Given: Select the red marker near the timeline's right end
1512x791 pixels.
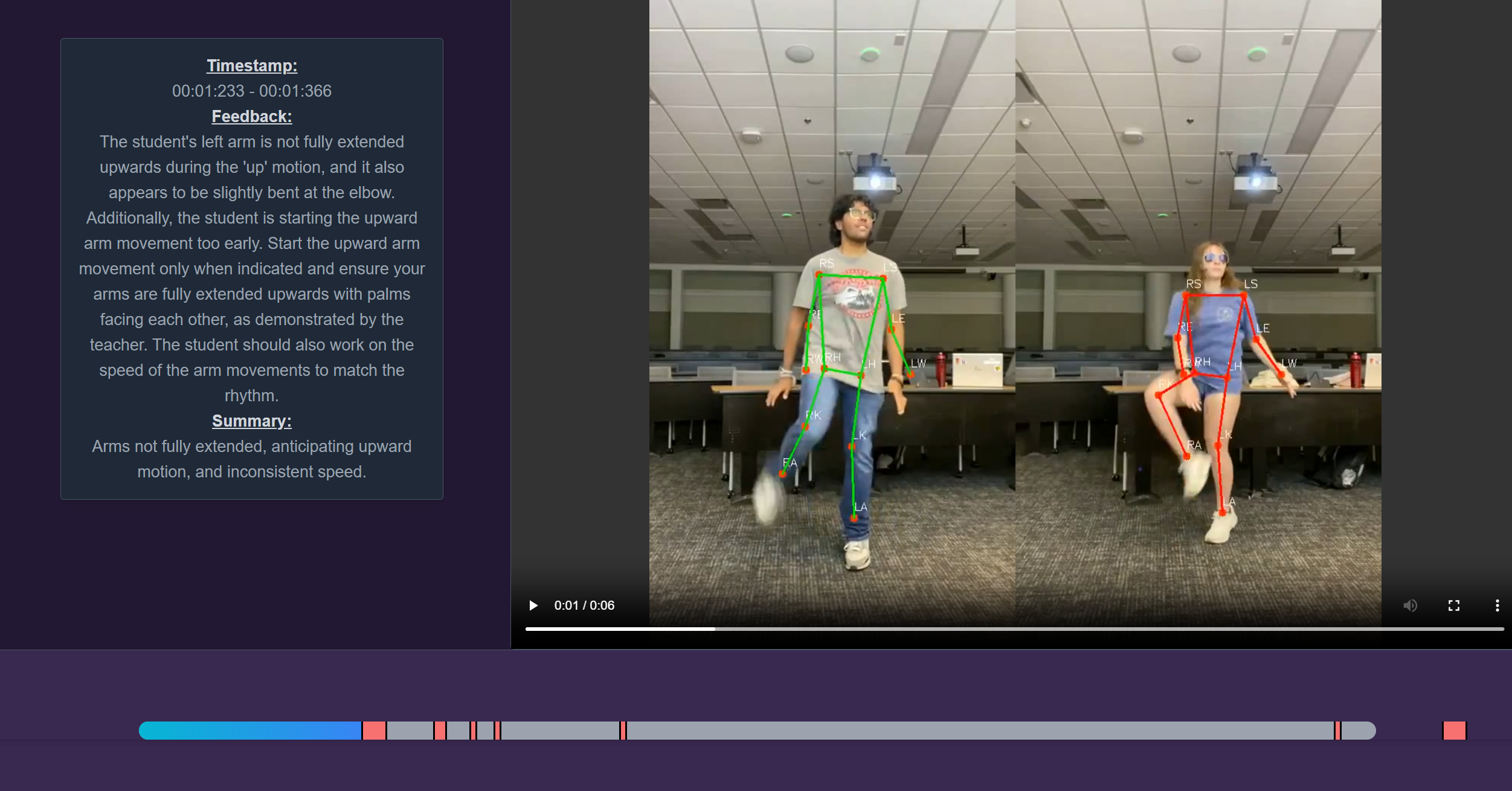Looking at the screenshot, I should 1338,731.
